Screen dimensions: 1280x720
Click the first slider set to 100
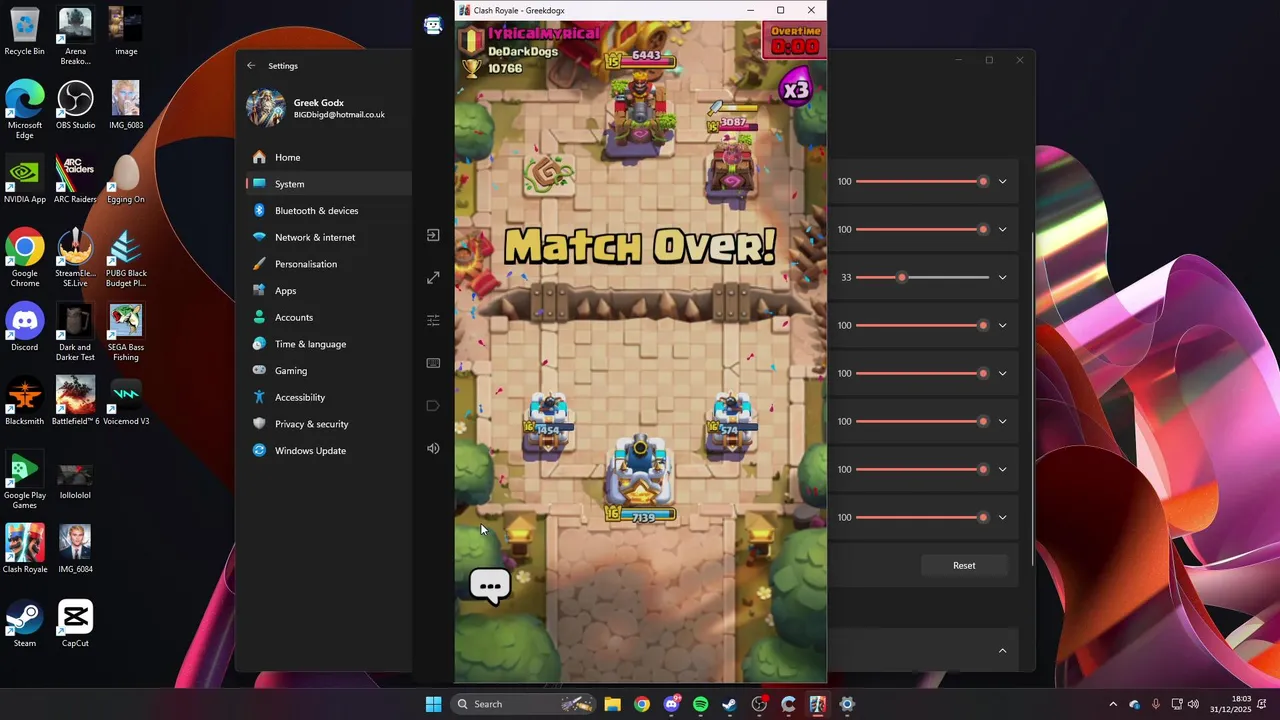922,181
